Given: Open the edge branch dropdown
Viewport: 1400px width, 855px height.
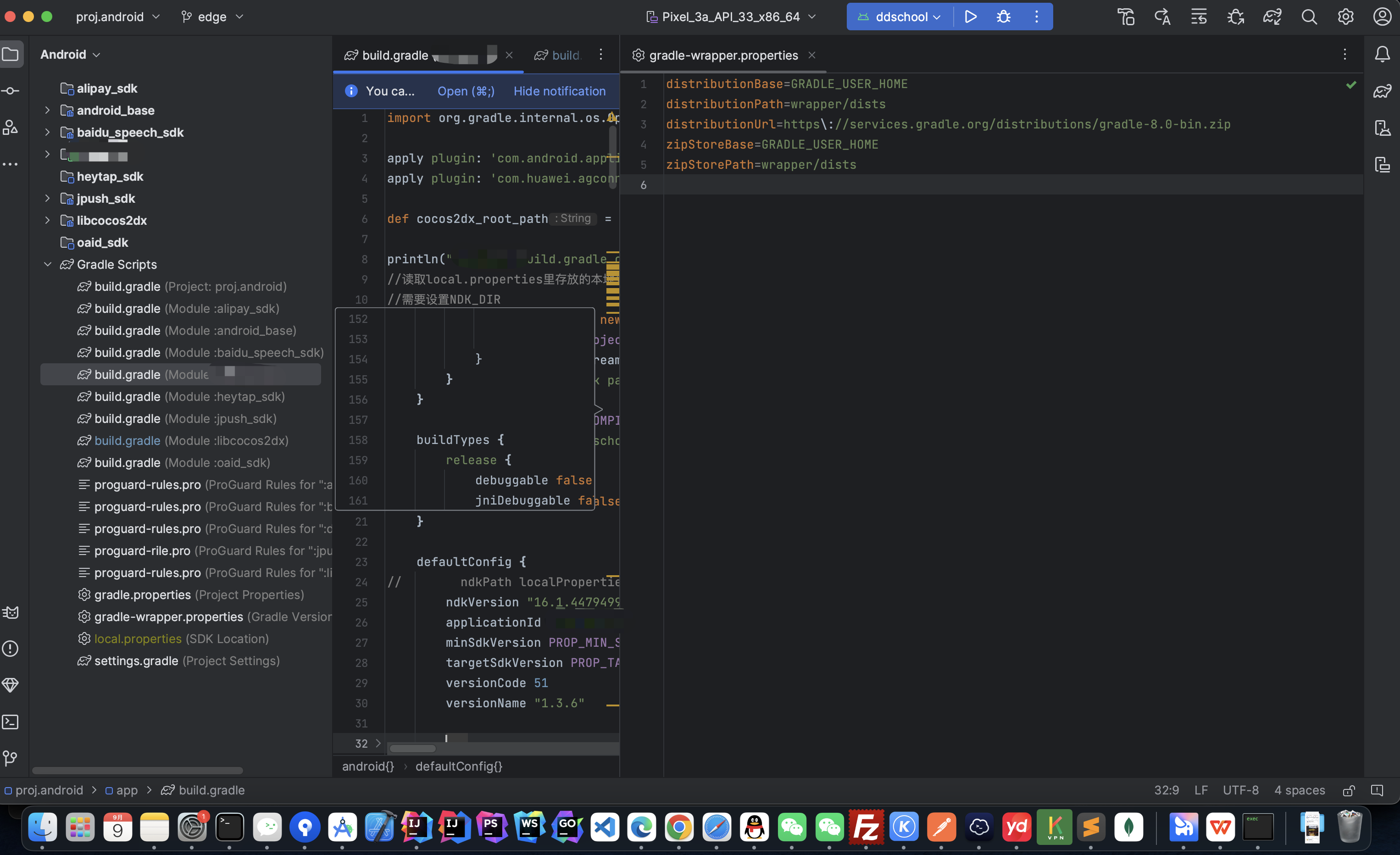Looking at the screenshot, I should click(211, 17).
